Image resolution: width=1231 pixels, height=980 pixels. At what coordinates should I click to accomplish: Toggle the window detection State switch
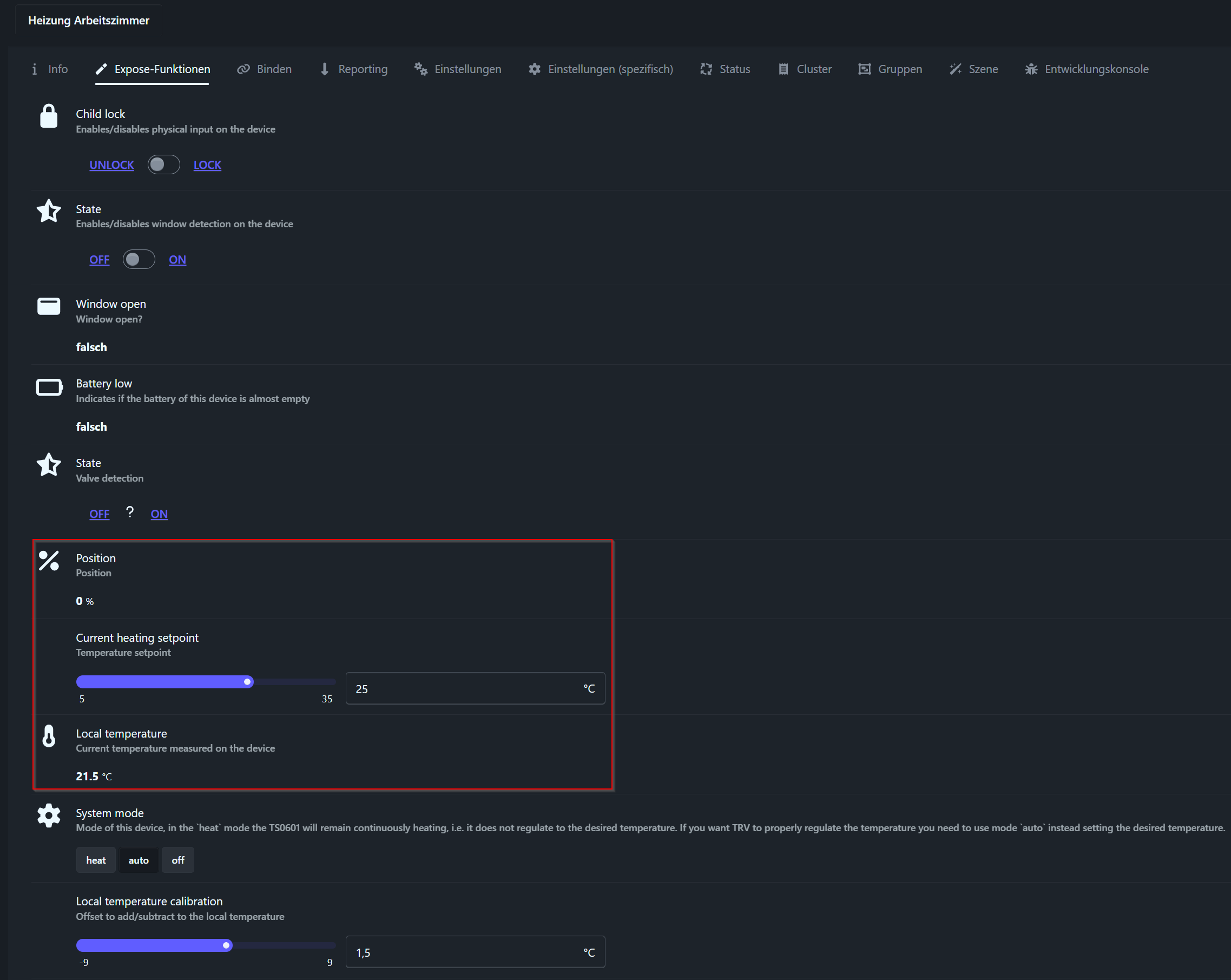[139, 259]
